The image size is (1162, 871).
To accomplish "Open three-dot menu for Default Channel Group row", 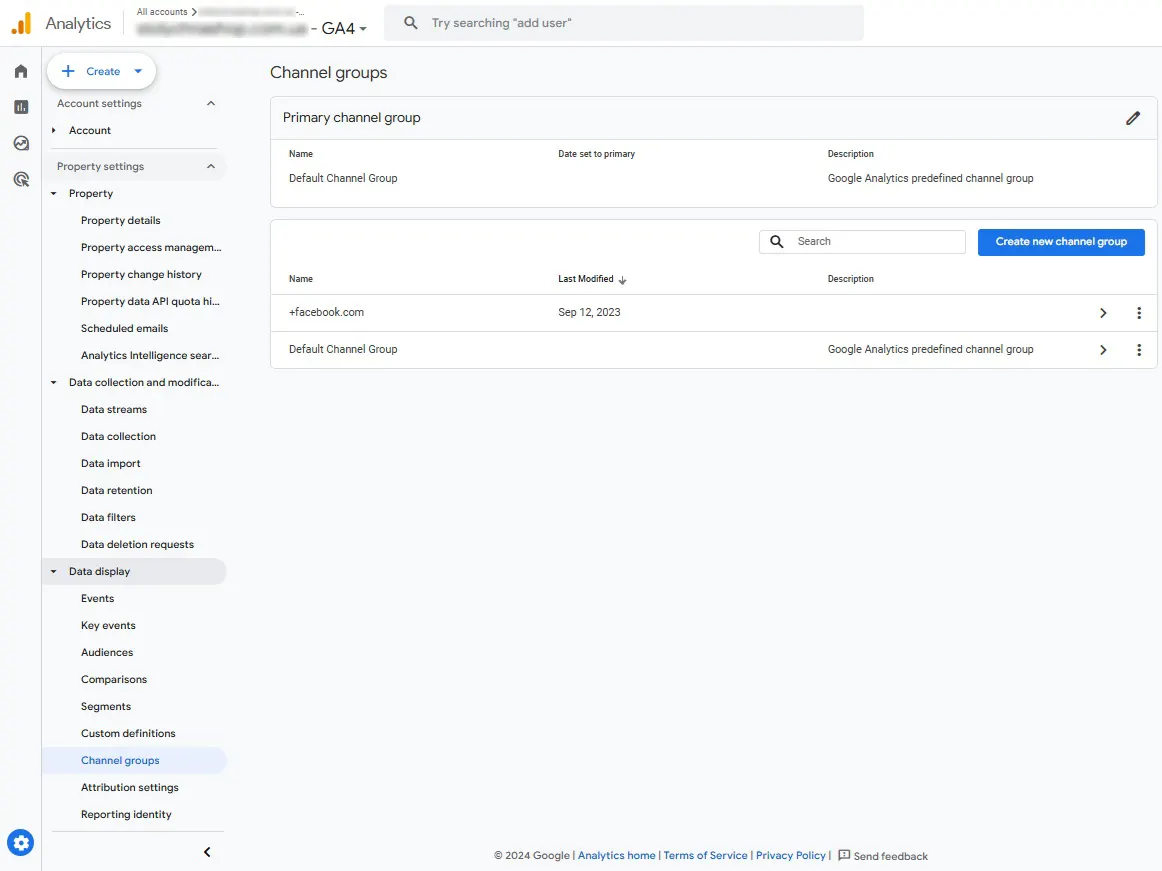I will 1139,350.
